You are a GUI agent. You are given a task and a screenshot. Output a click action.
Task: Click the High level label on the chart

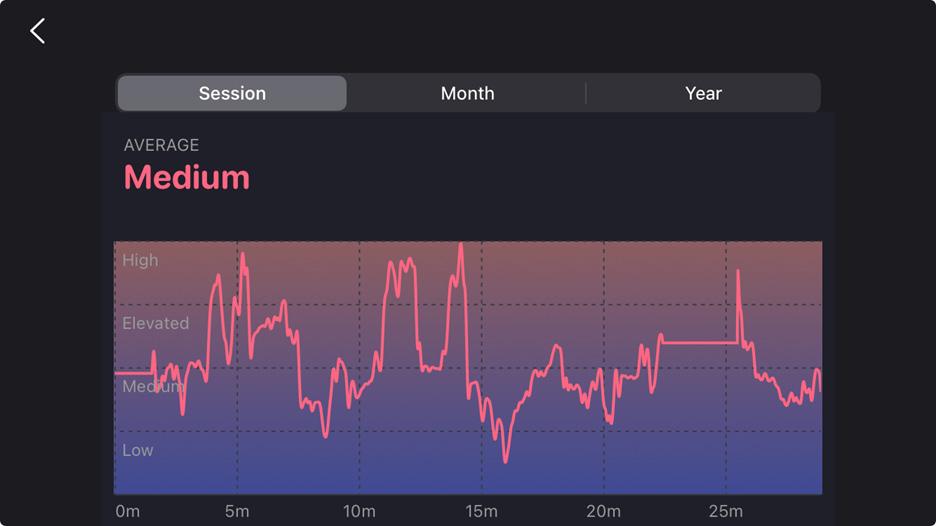[140, 260]
